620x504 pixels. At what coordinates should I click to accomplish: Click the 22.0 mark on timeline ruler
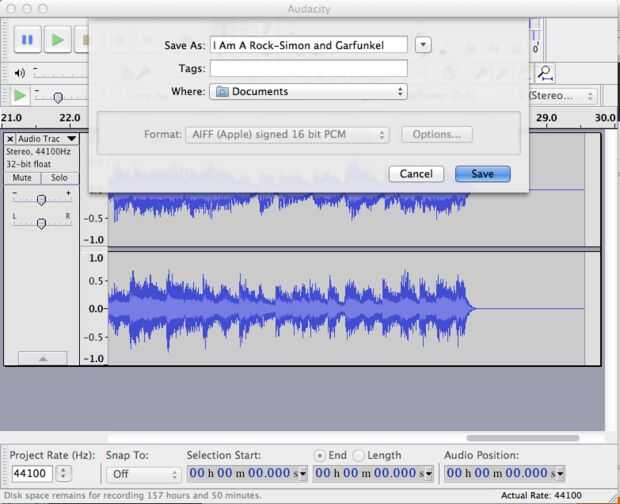(x=70, y=118)
